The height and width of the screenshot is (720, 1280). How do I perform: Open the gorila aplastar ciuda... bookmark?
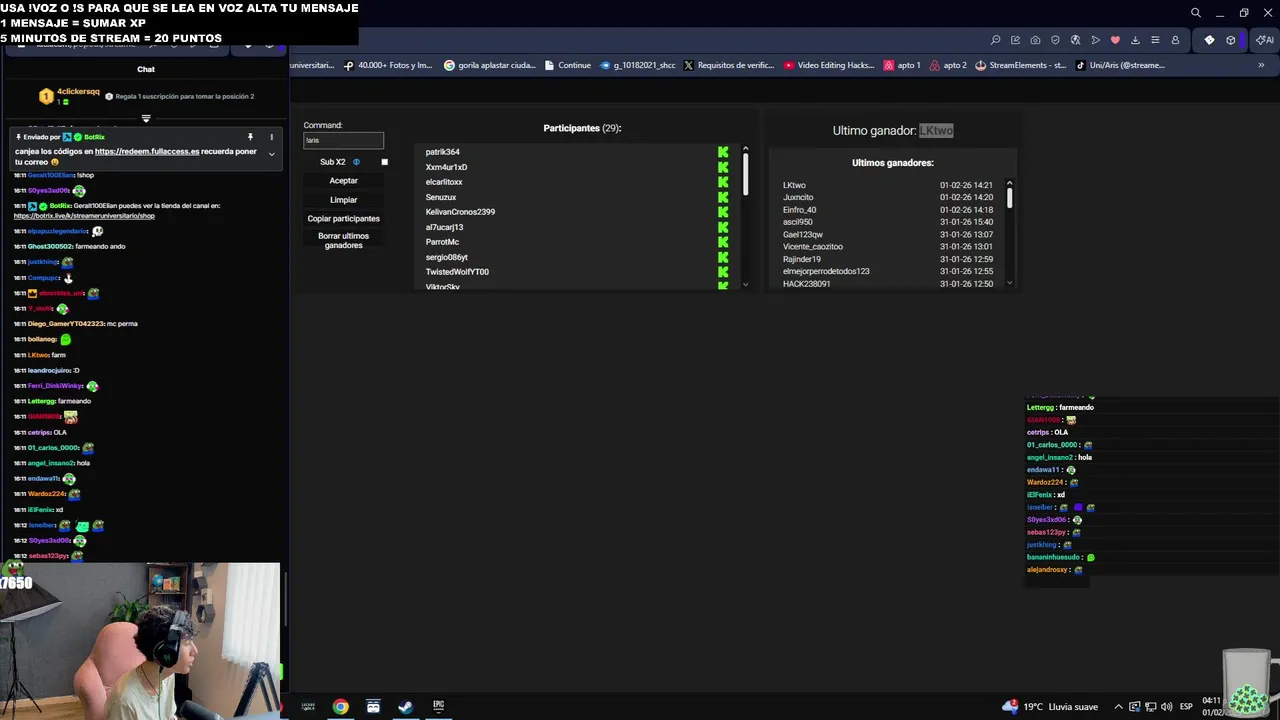[490, 65]
